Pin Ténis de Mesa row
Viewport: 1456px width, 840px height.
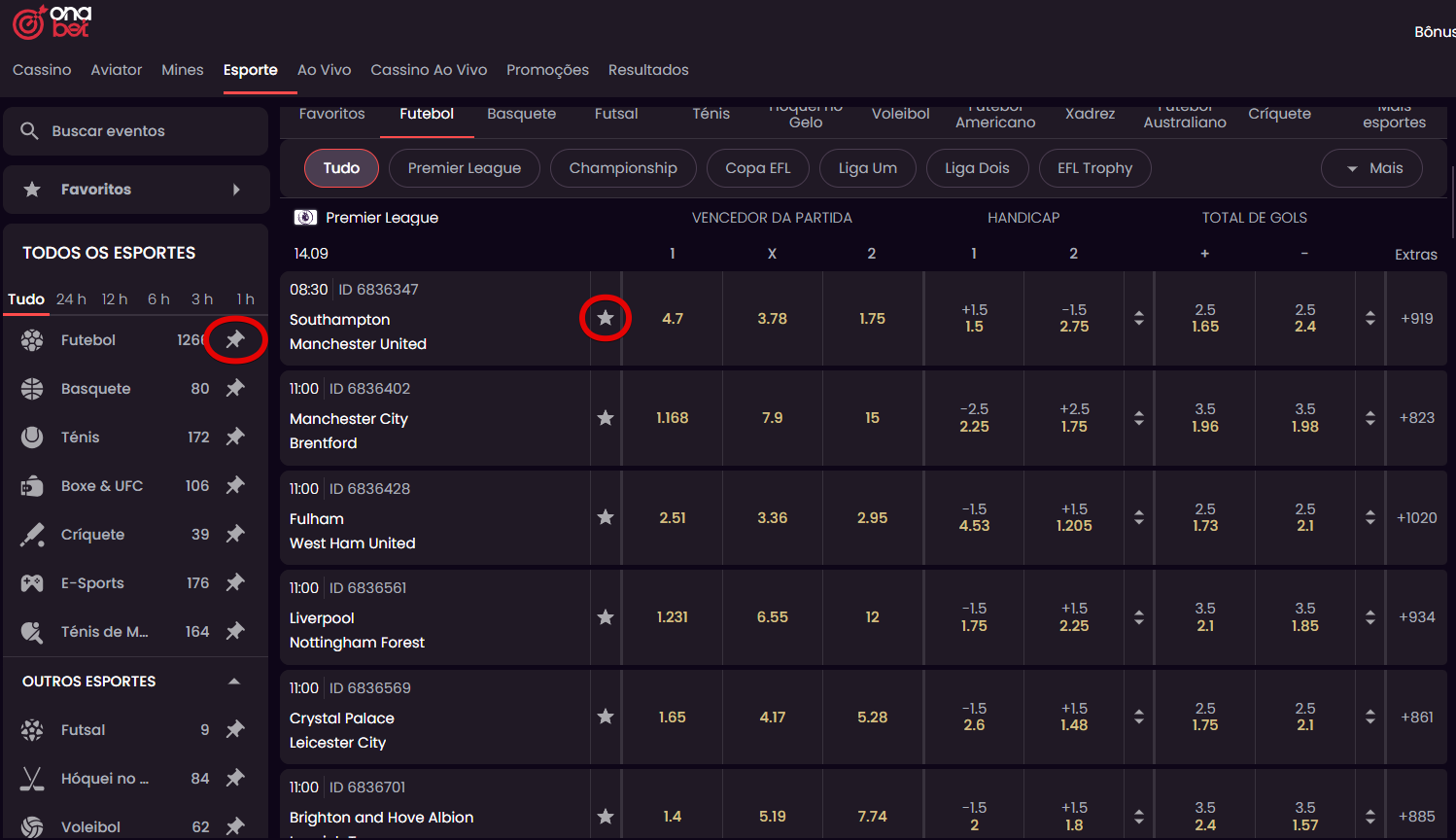coord(235,631)
